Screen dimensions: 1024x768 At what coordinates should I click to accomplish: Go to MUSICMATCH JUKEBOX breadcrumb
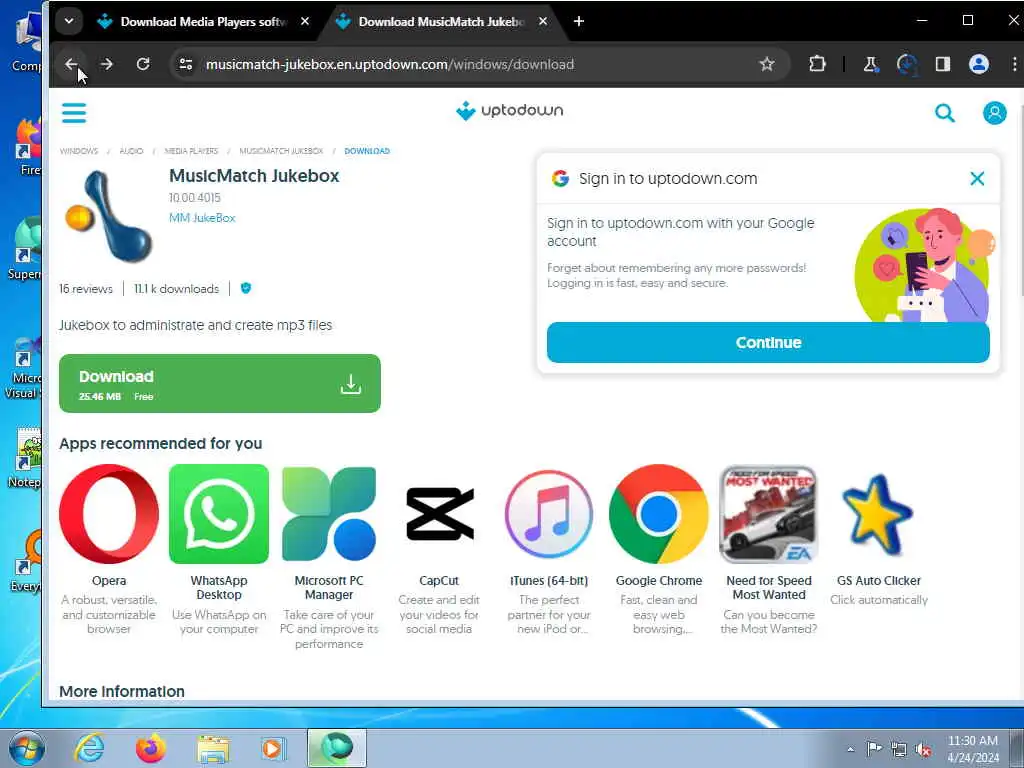point(281,151)
